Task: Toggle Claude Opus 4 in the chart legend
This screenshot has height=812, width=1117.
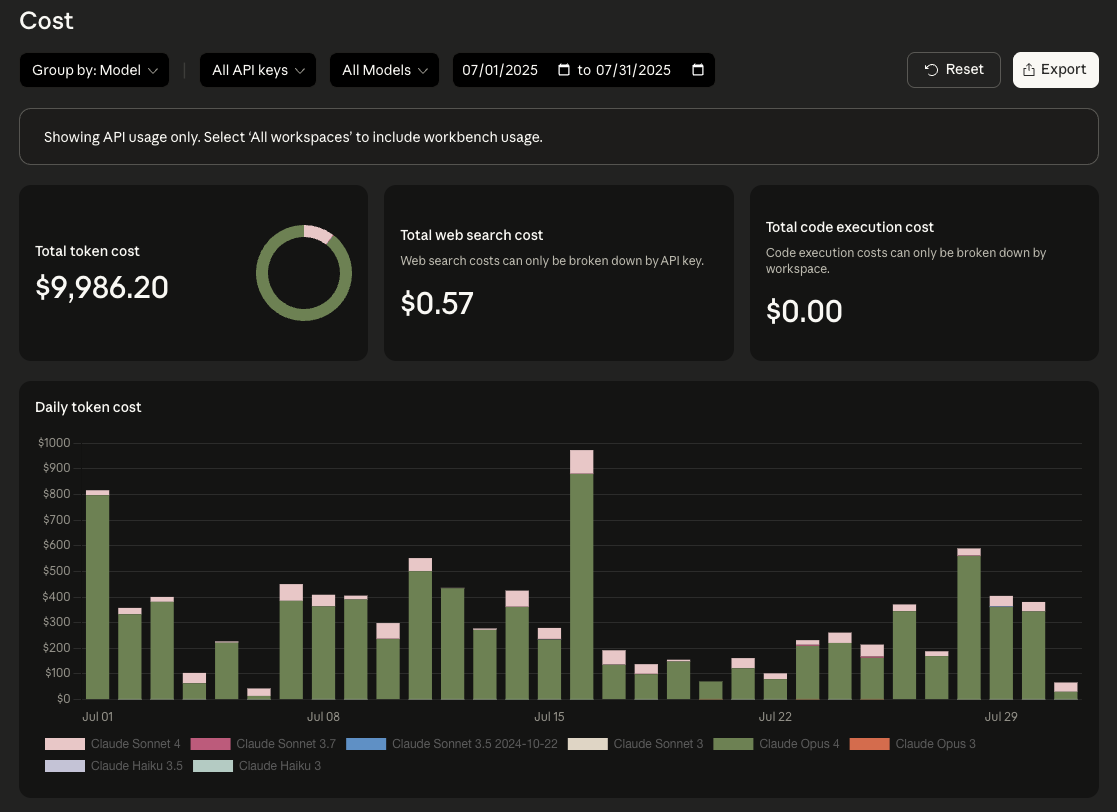Action: pos(799,744)
